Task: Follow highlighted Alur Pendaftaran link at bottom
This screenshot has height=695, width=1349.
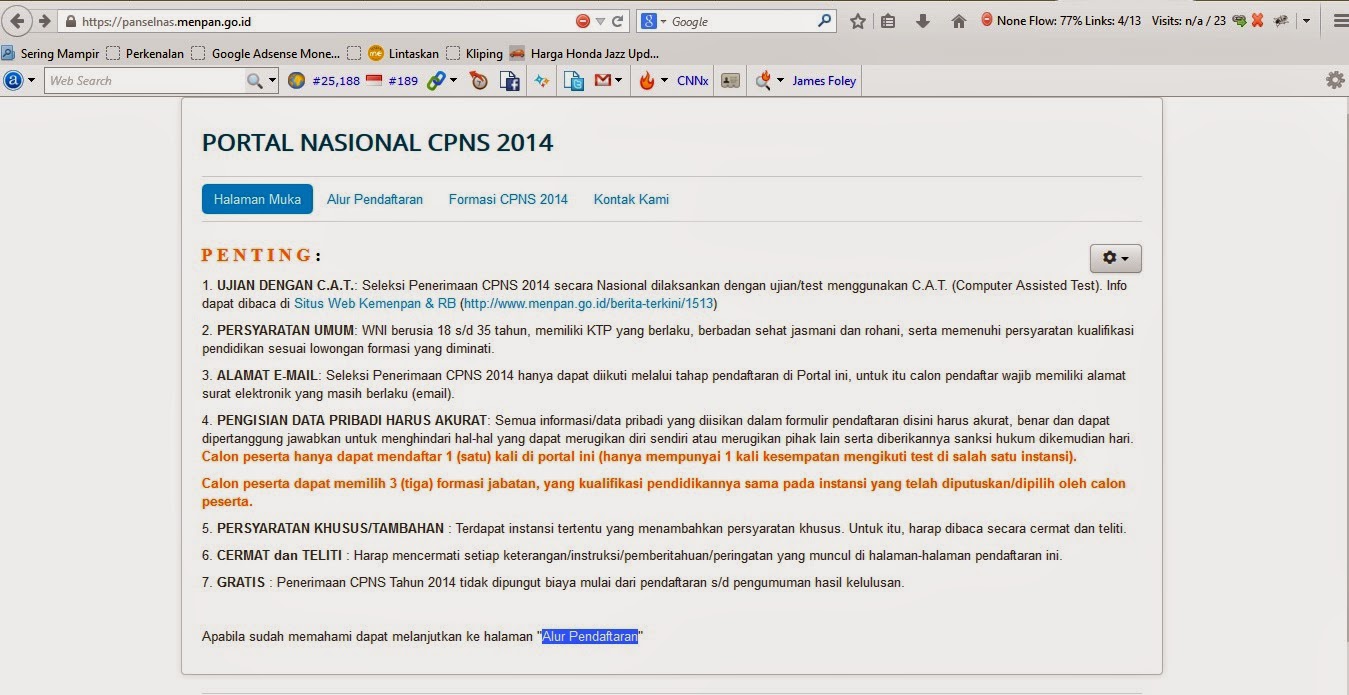Action: pyautogui.click(x=590, y=636)
